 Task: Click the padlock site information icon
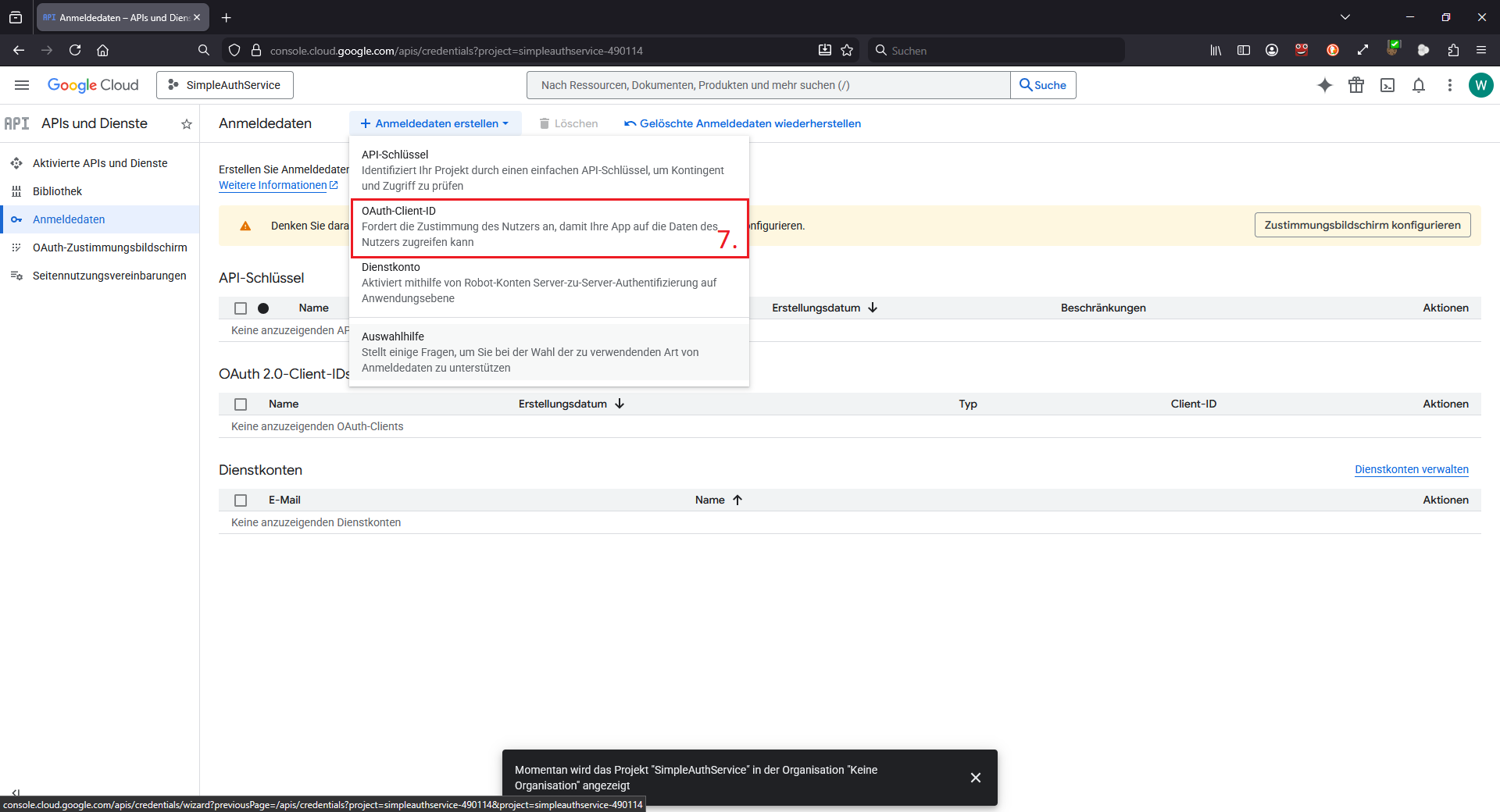(x=256, y=50)
